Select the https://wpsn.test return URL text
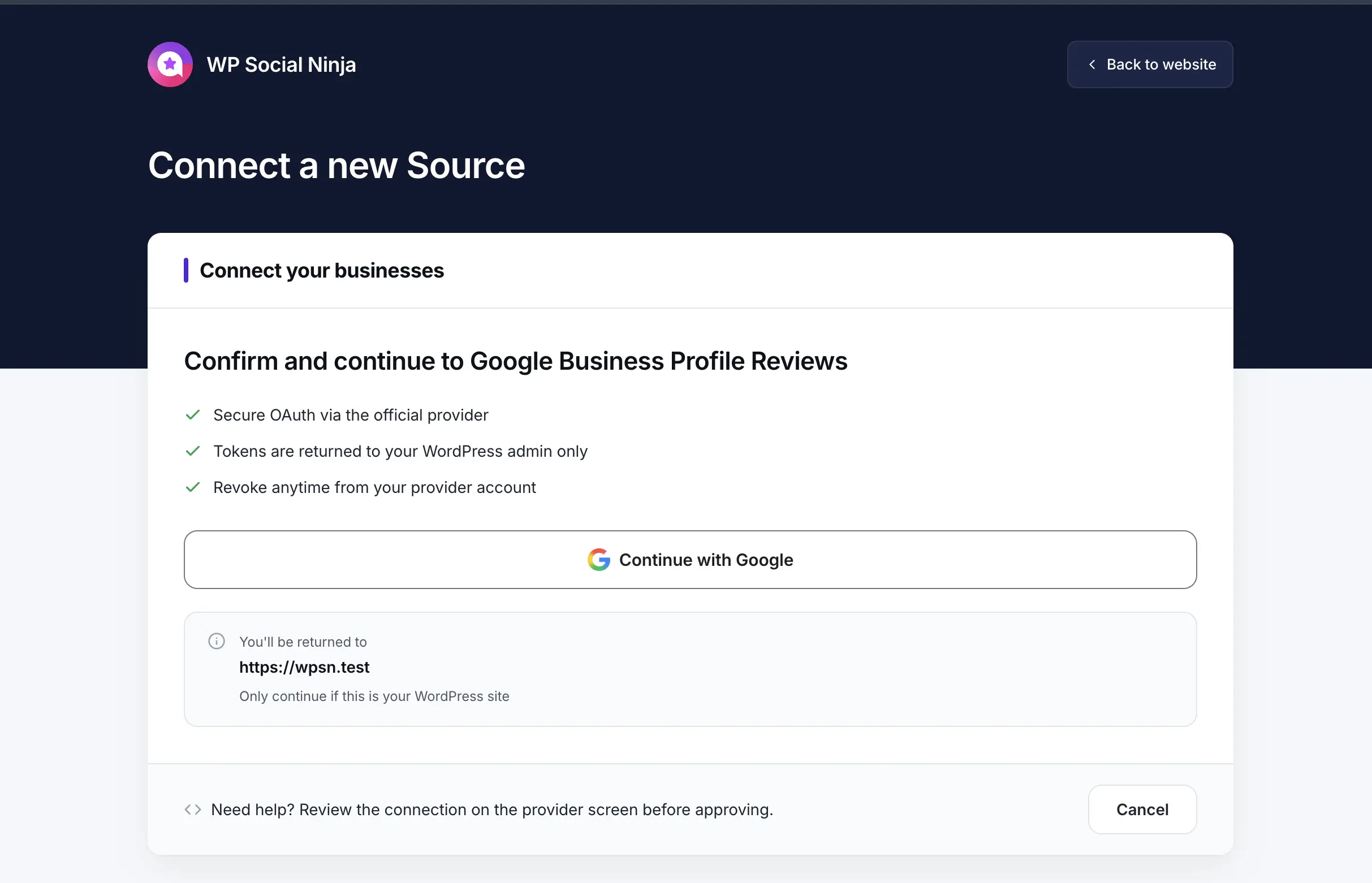Image resolution: width=1372 pixels, height=883 pixels. click(304, 667)
